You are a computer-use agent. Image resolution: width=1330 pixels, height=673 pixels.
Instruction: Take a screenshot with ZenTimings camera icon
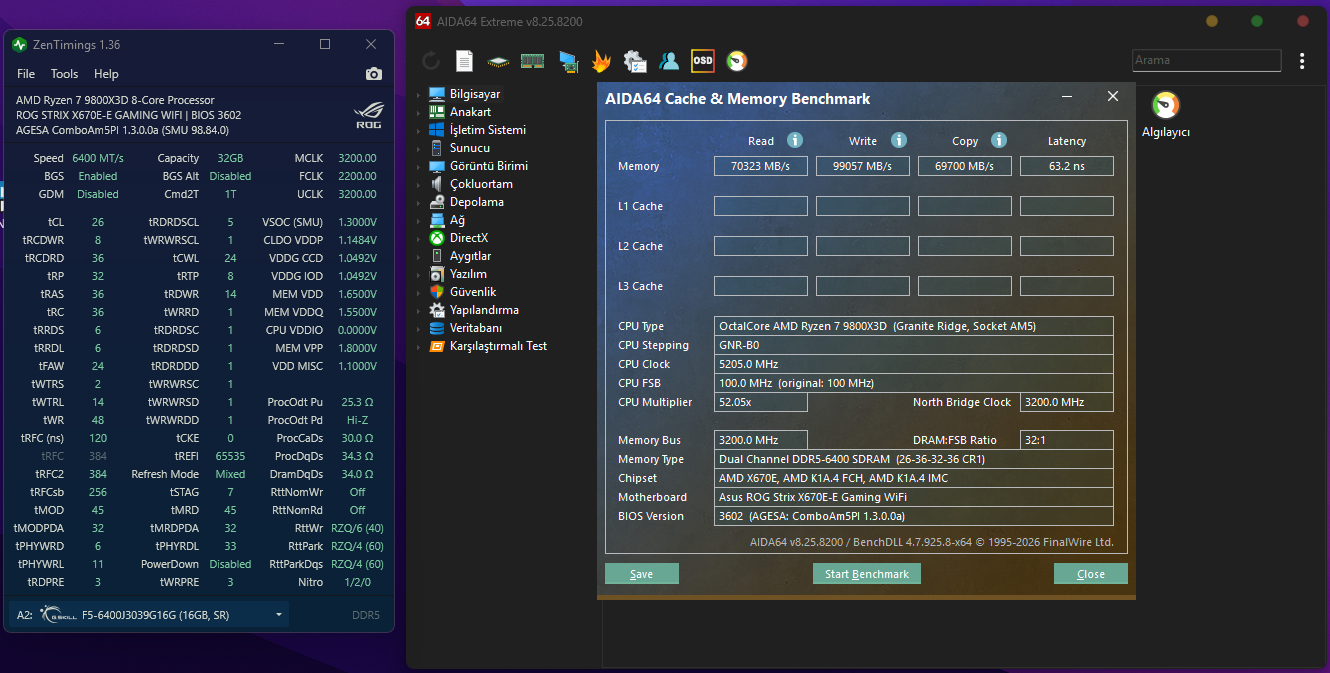tap(374, 74)
